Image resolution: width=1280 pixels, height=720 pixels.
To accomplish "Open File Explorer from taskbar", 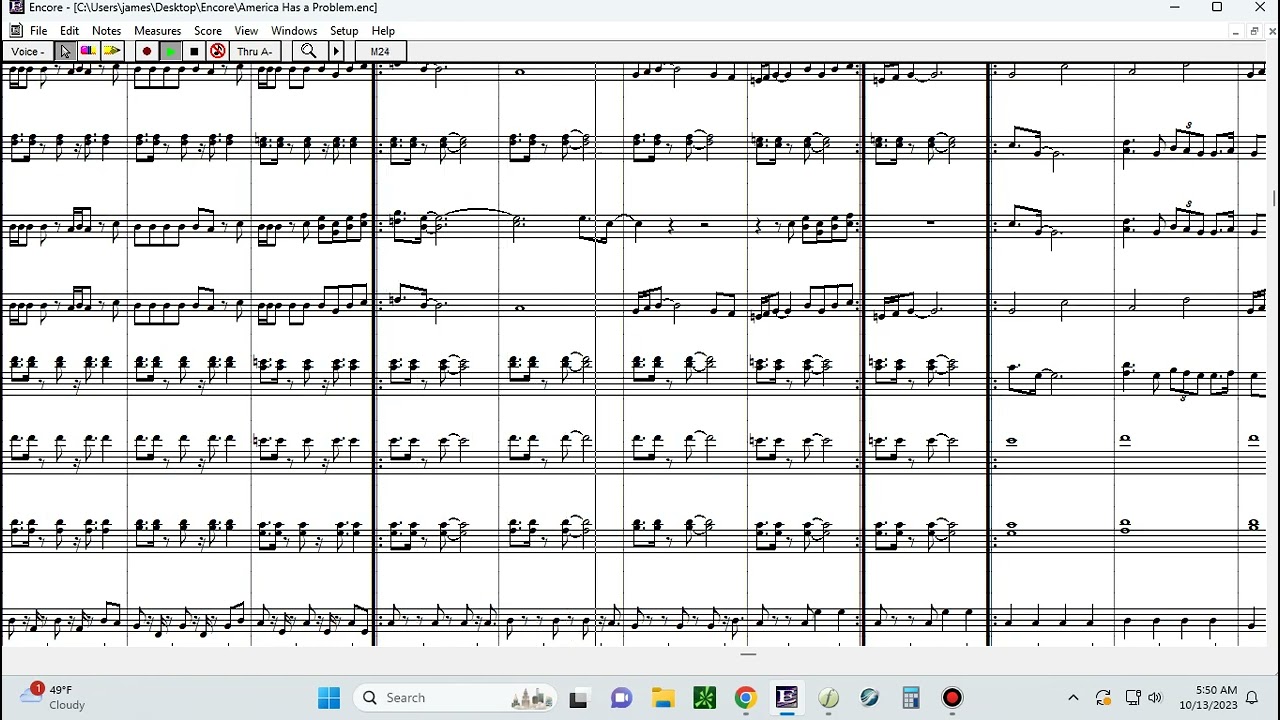I will click(x=663, y=698).
